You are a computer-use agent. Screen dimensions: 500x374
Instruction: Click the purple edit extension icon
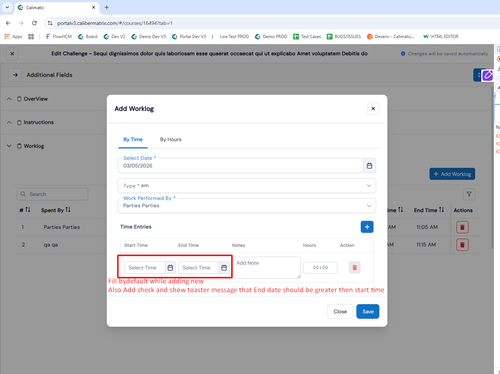[487, 75]
